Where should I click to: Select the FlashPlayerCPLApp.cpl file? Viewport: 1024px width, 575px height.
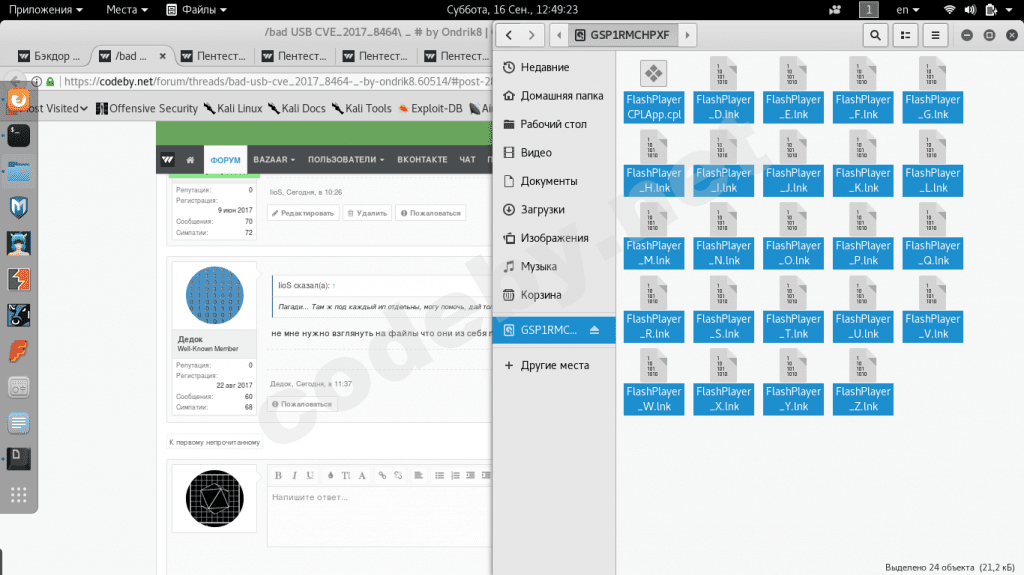pyautogui.click(x=654, y=90)
